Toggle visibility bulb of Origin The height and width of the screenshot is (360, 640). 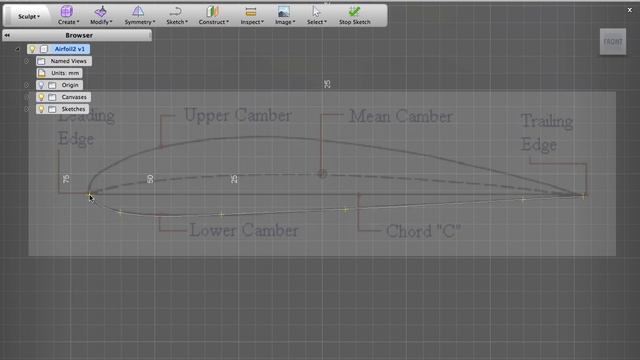[x=41, y=85]
